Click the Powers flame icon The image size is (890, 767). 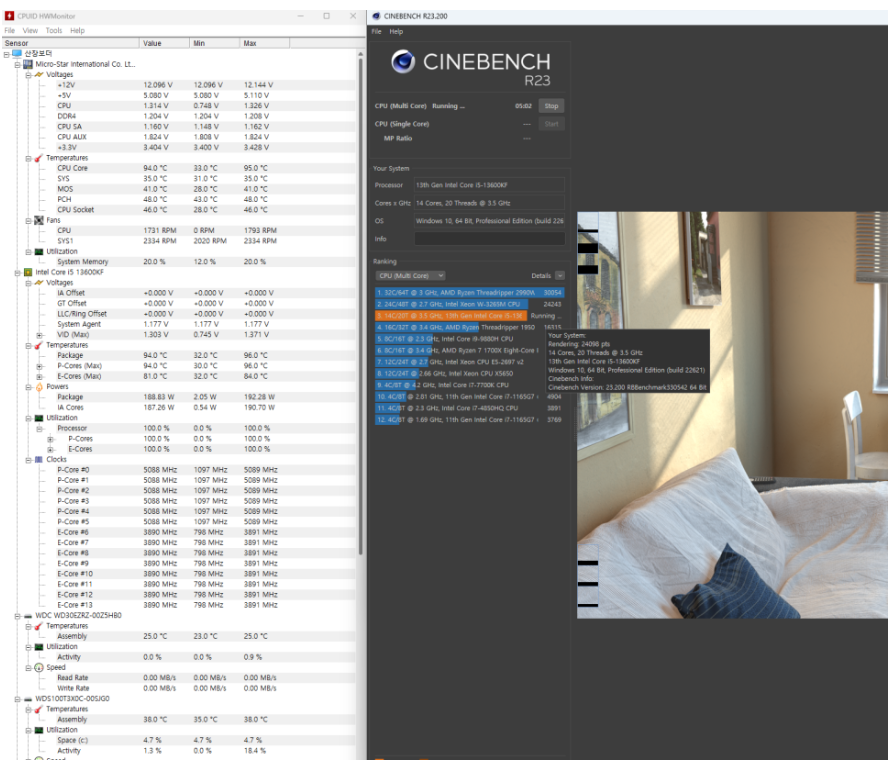[39, 387]
